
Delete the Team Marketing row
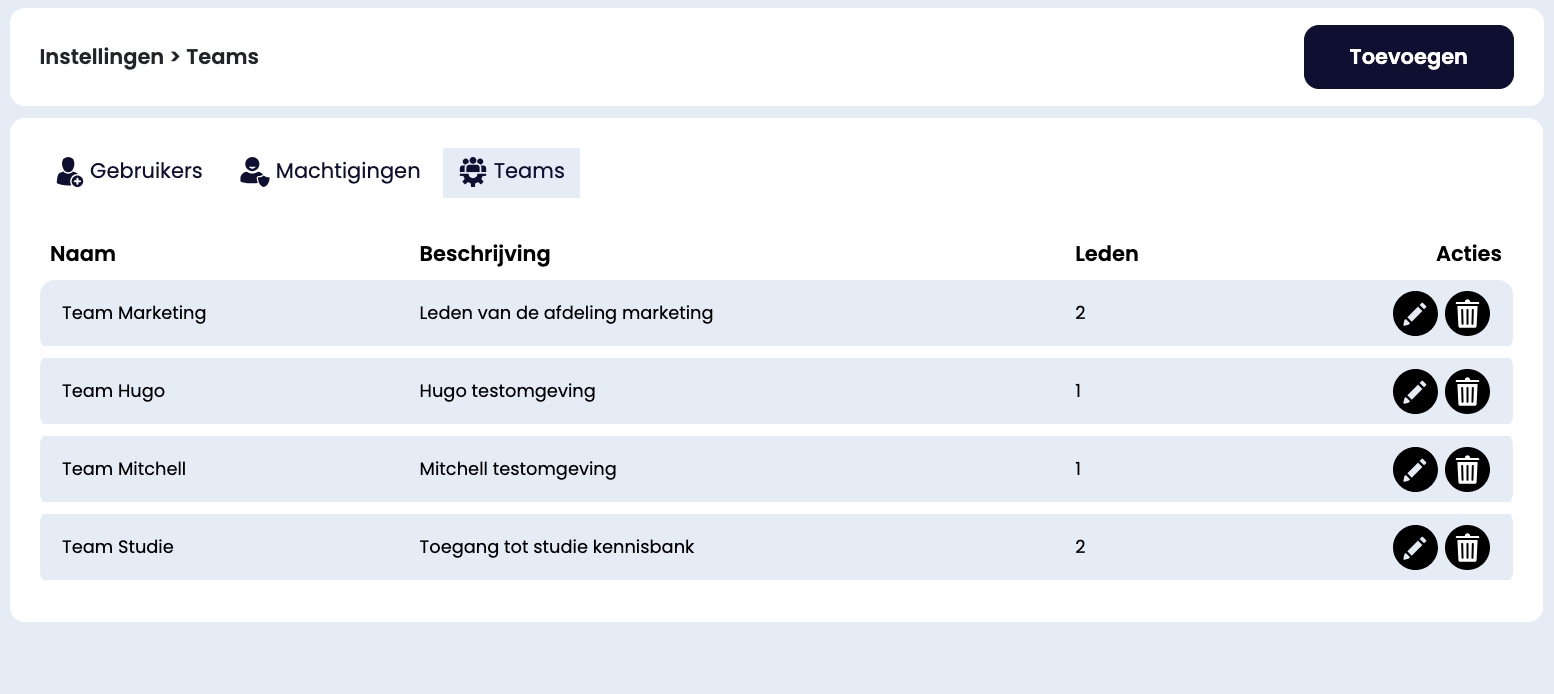pos(1467,314)
